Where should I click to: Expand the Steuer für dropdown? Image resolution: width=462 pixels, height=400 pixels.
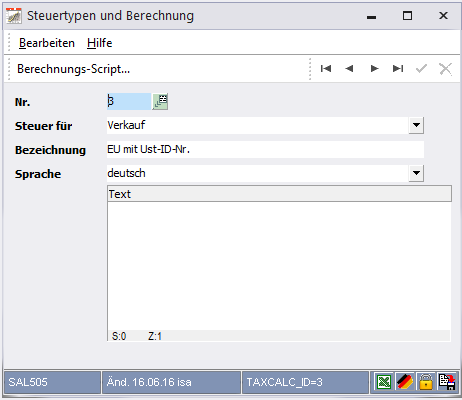(416, 125)
